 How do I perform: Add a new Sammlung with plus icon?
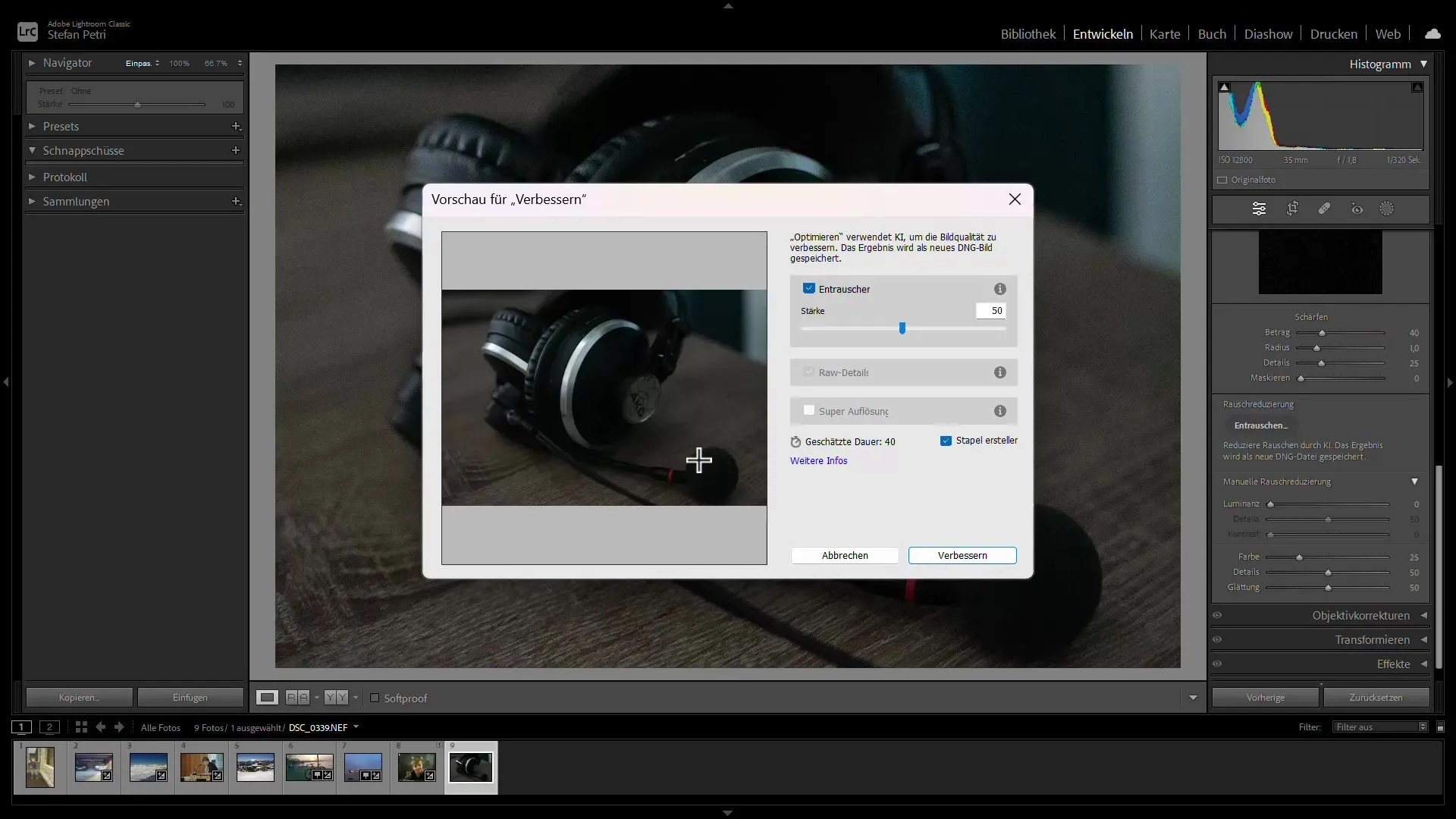point(236,201)
